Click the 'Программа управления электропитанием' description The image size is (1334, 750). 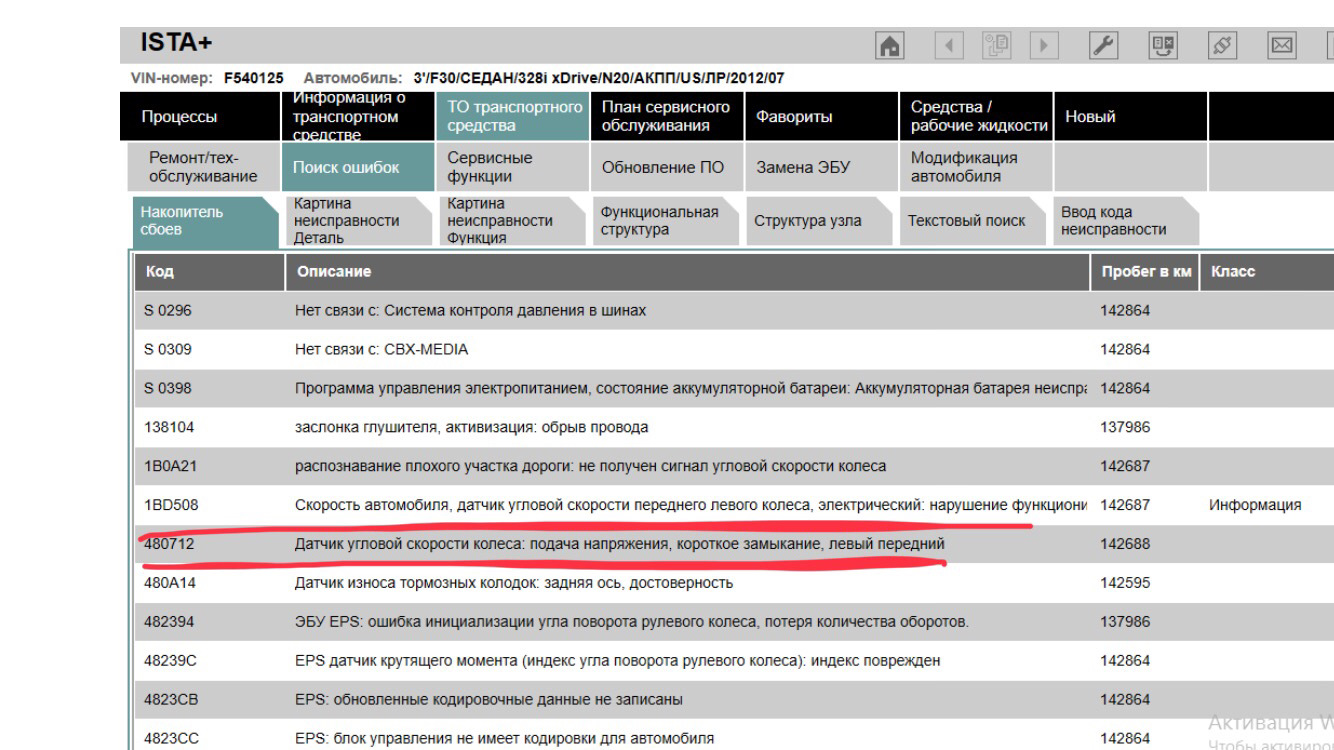[x=692, y=389]
